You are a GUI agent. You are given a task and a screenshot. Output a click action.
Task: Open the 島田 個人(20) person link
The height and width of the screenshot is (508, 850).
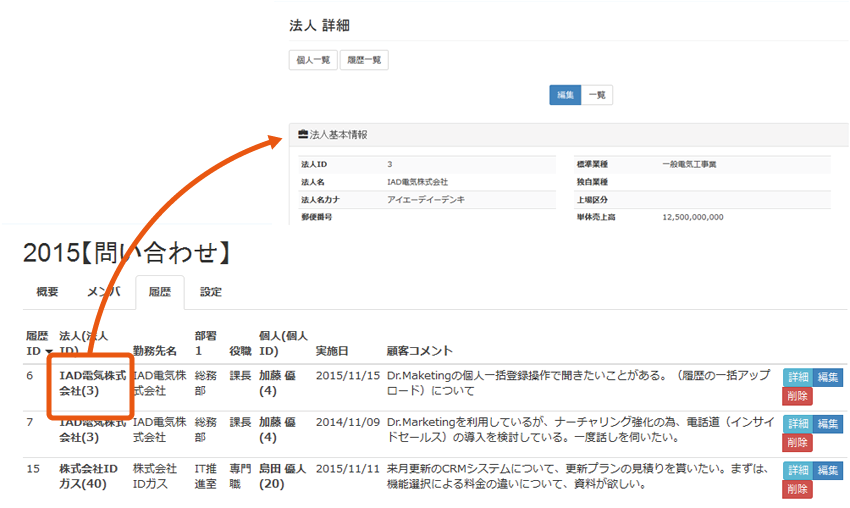point(283,476)
